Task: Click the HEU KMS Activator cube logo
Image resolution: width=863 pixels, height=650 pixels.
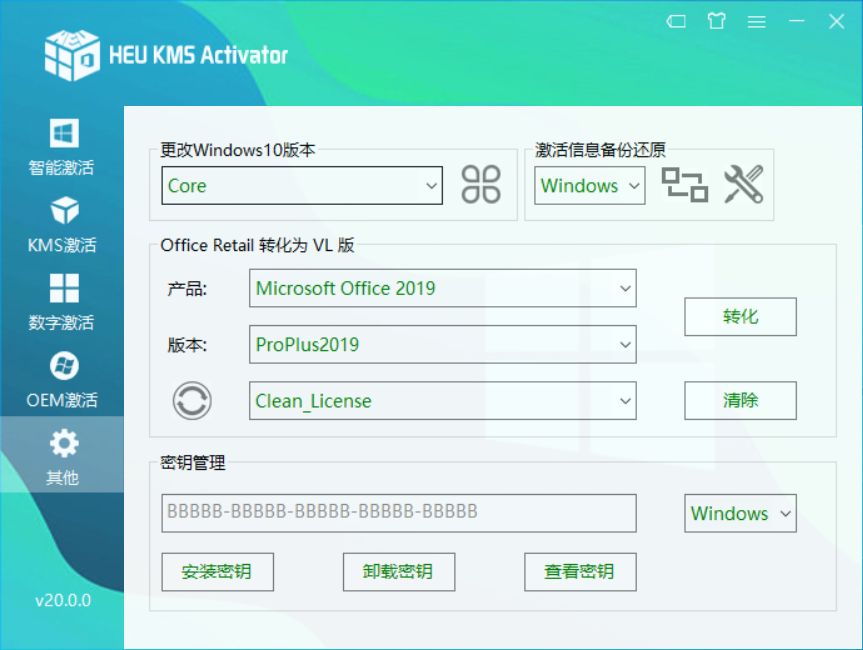Action: [x=72, y=54]
